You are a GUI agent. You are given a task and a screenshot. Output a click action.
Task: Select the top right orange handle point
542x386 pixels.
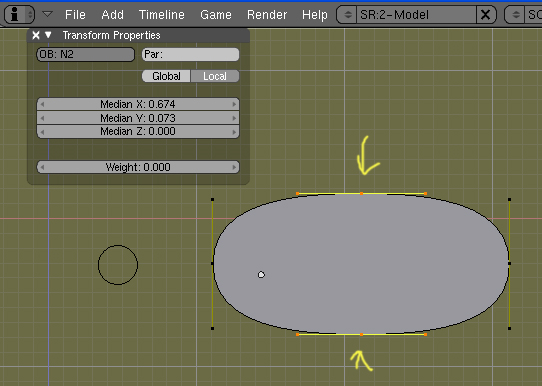click(x=426, y=194)
